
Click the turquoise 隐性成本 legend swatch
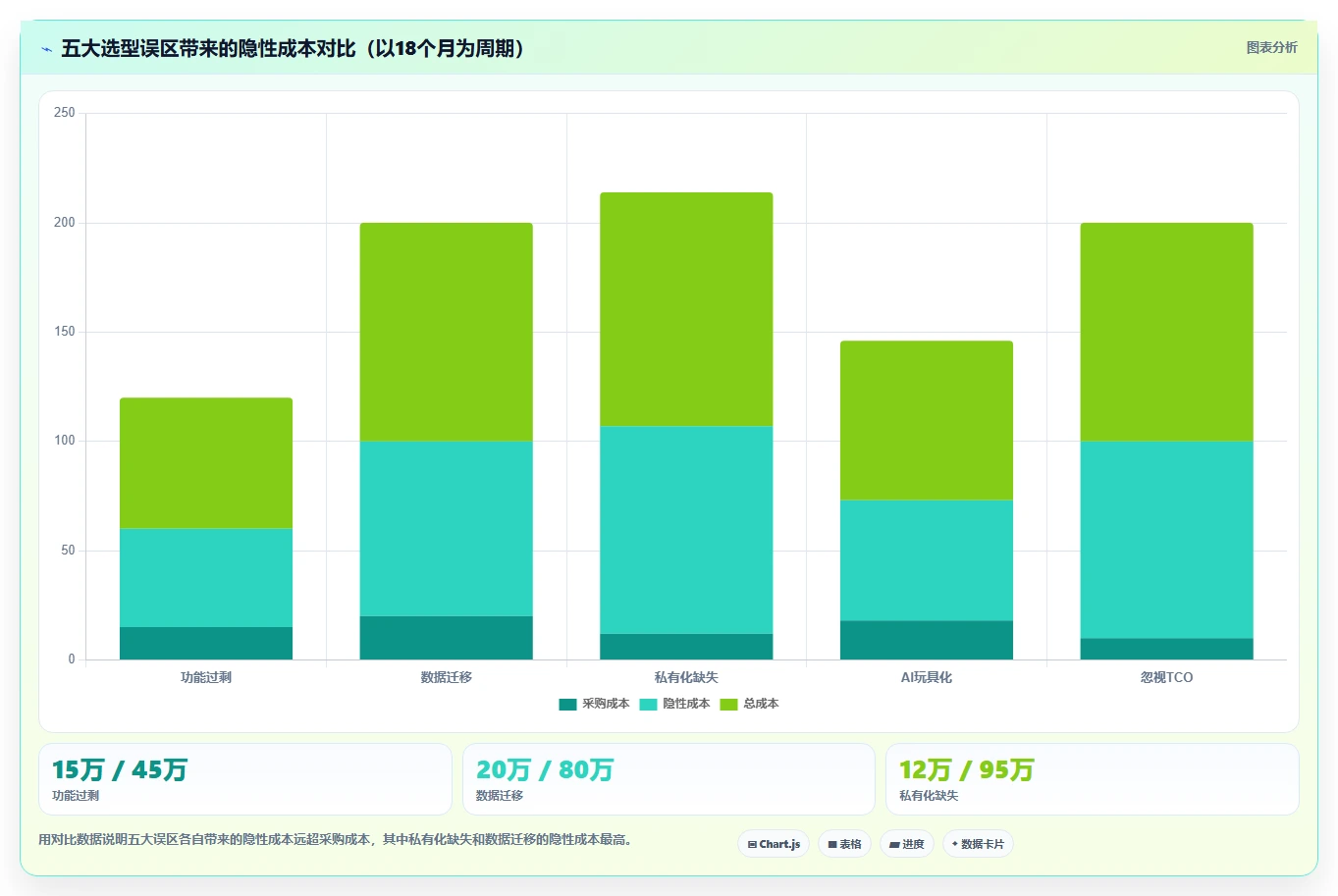[648, 705]
